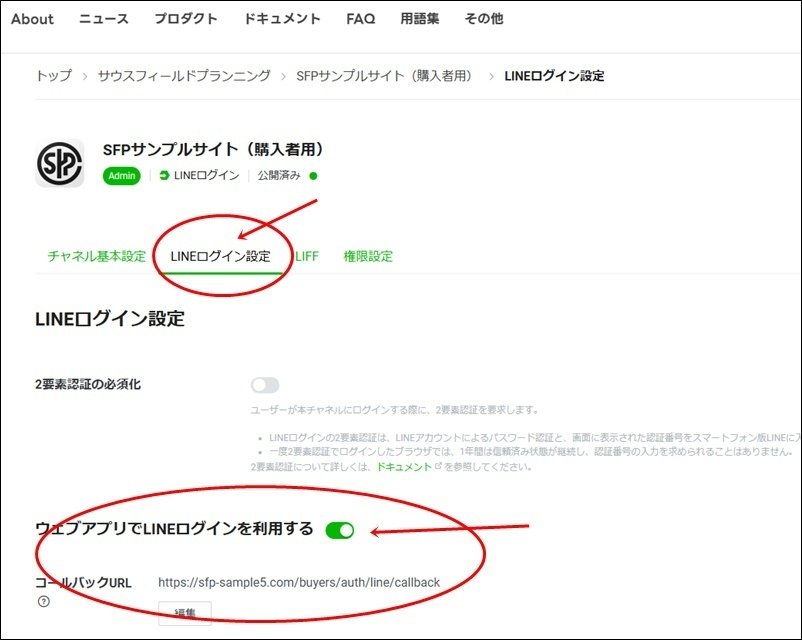Click the 編集 button for callback URL
This screenshot has width=802, height=640.
(x=185, y=613)
